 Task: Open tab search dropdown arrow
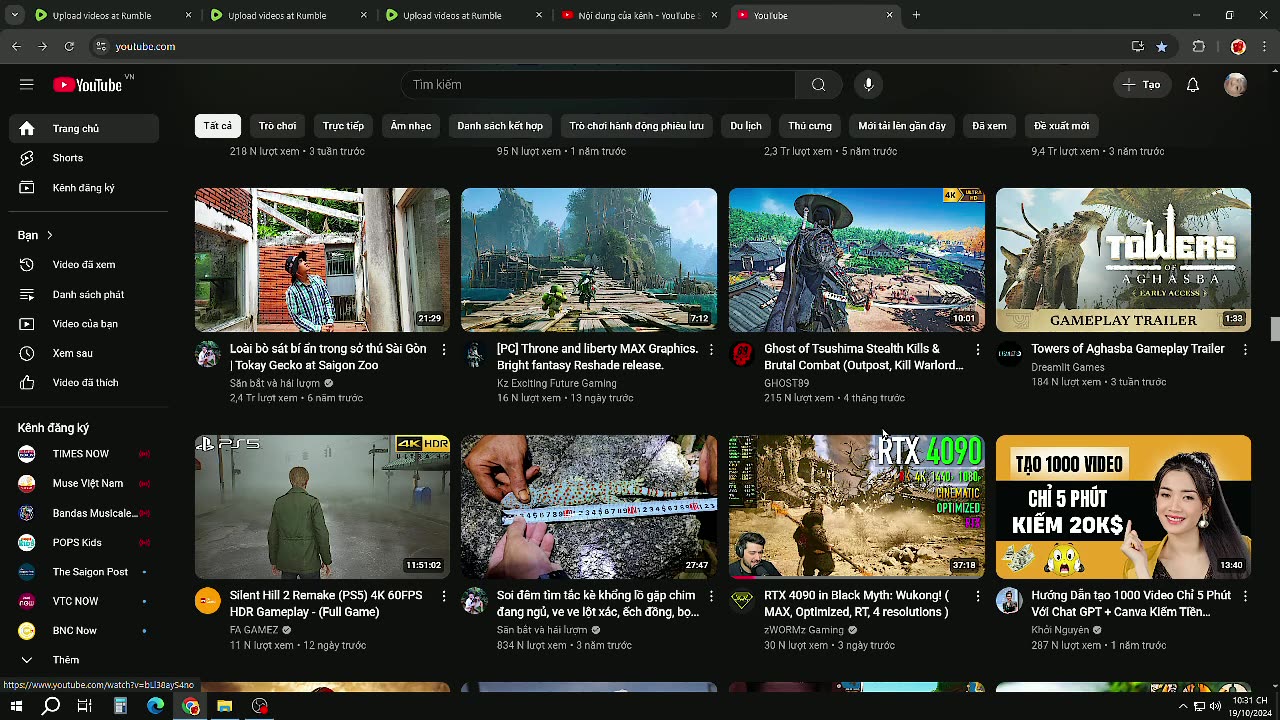[x=14, y=15]
